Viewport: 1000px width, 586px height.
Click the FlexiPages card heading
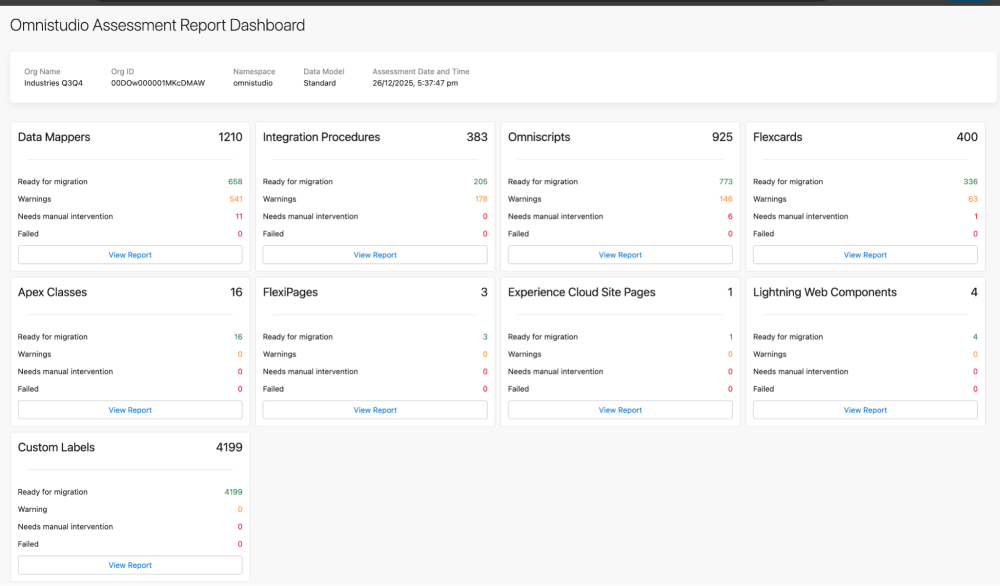[x=290, y=292]
